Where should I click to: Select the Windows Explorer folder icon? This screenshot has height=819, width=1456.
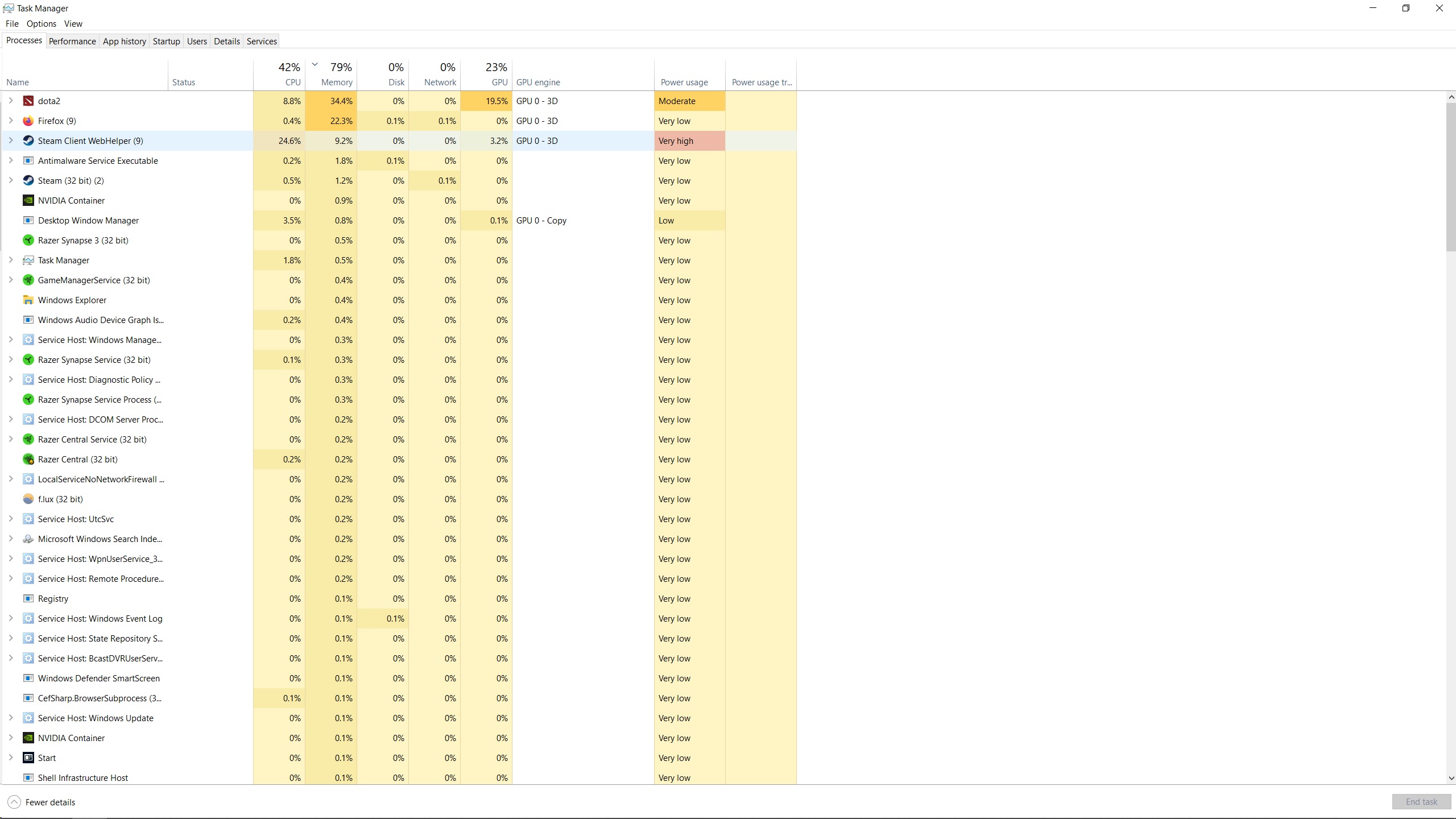tap(28, 300)
